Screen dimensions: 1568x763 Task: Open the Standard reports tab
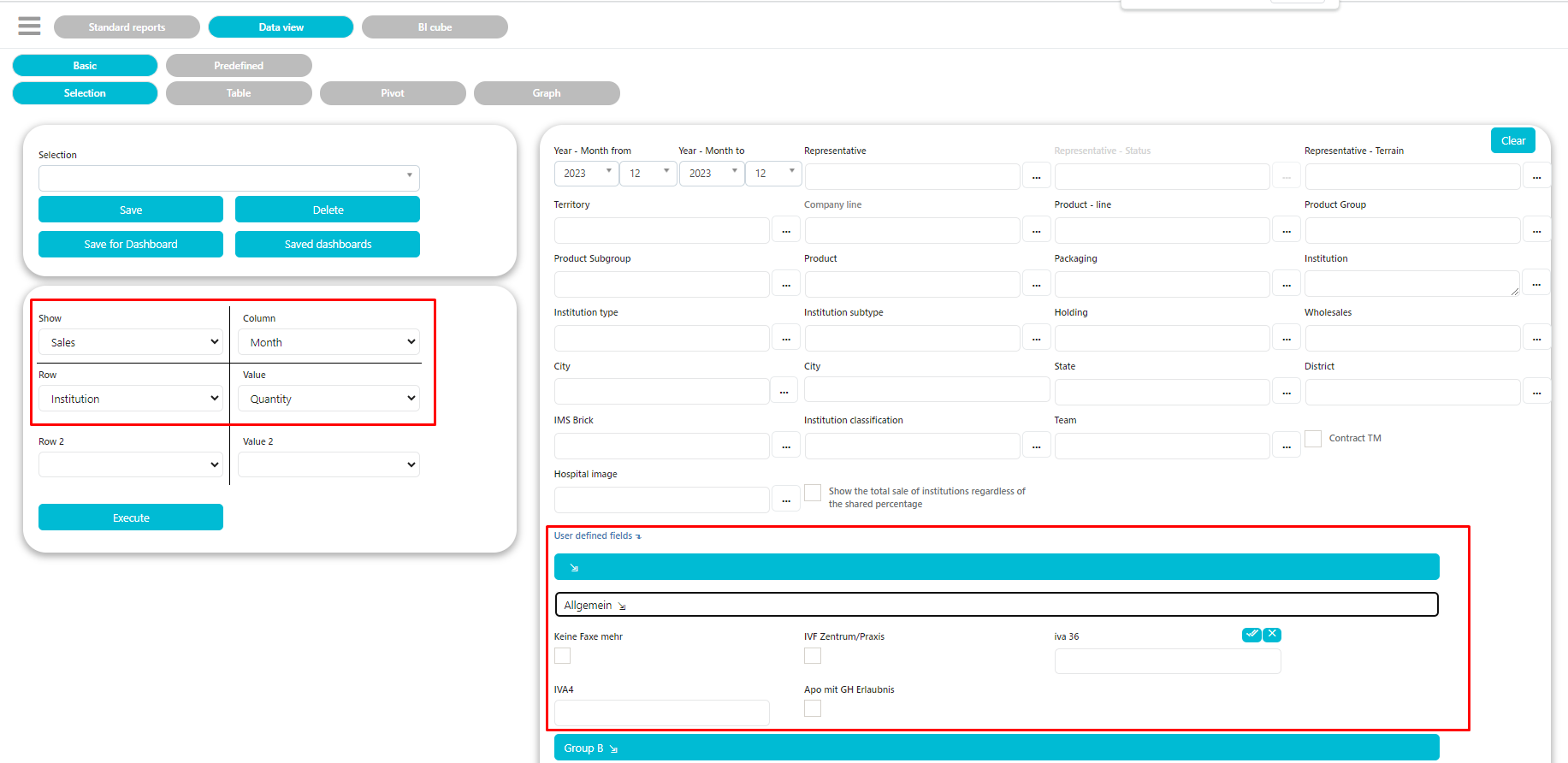coord(127,27)
